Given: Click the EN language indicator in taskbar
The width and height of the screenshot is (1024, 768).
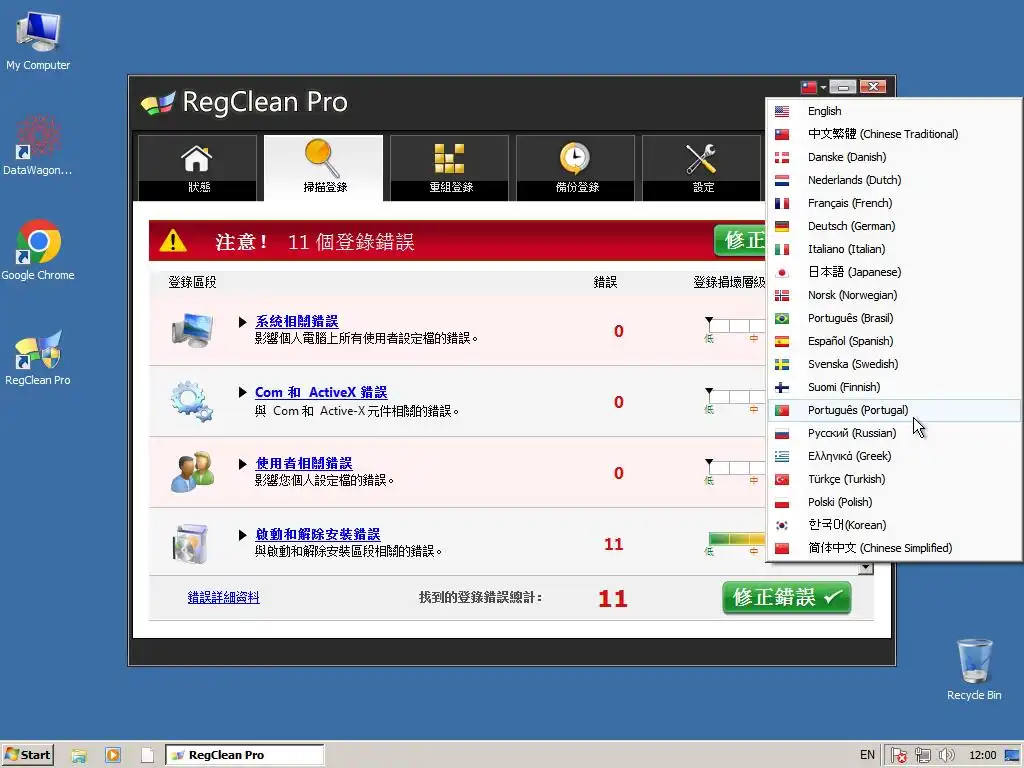Looking at the screenshot, I should (x=867, y=755).
